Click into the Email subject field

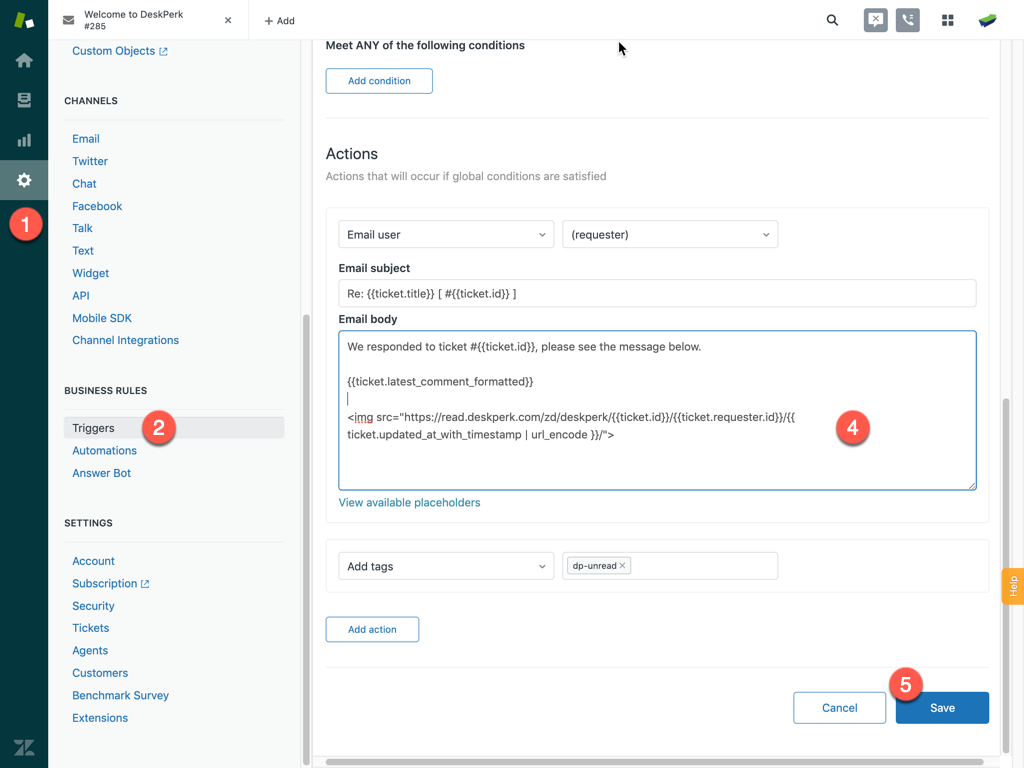(x=657, y=294)
